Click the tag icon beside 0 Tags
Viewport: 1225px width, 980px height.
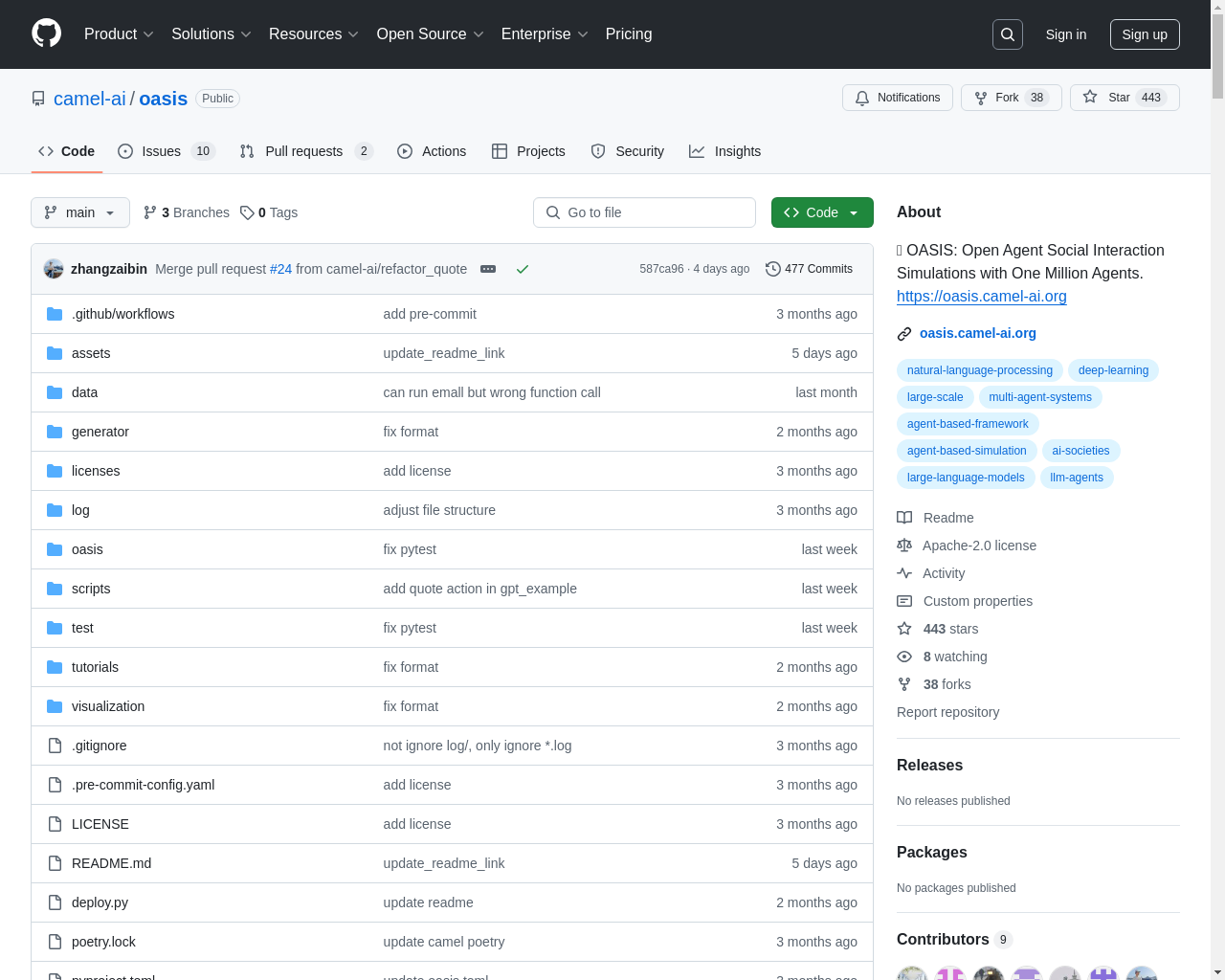coord(247,212)
